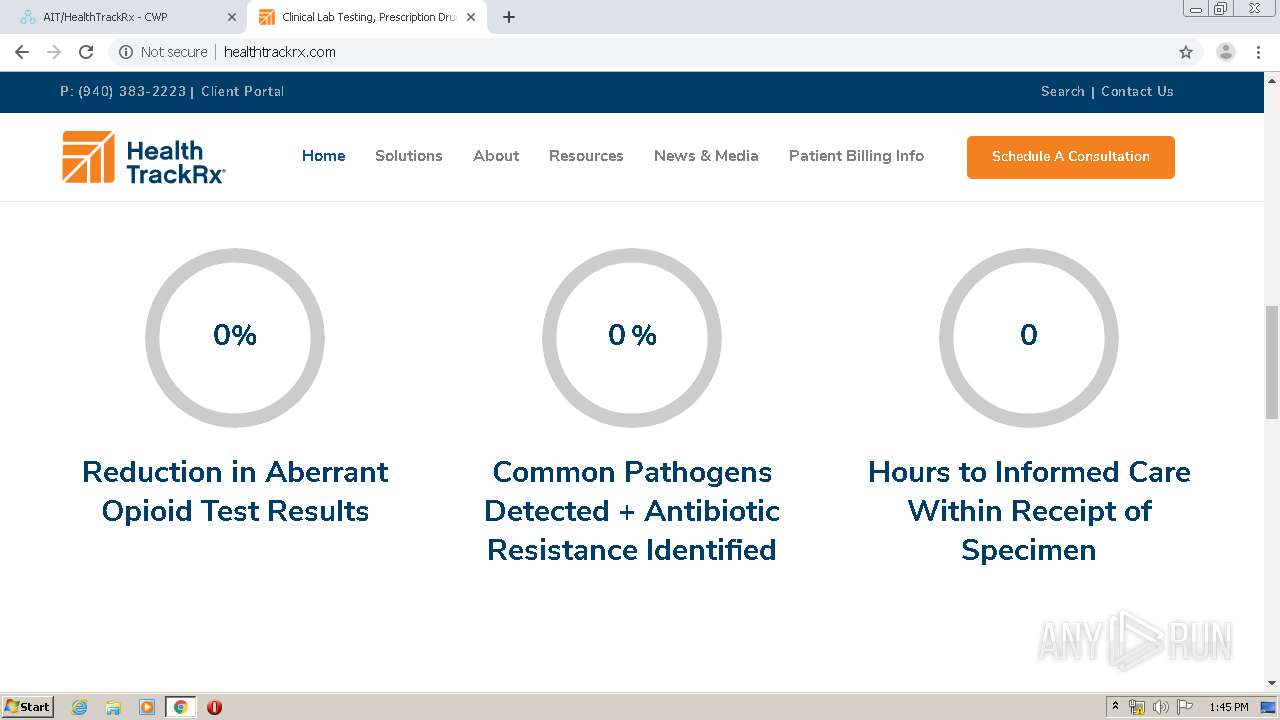This screenshot has height=720, width=1280.
Task: Open the Client Portal link
Action: click(x=242, y=91)
